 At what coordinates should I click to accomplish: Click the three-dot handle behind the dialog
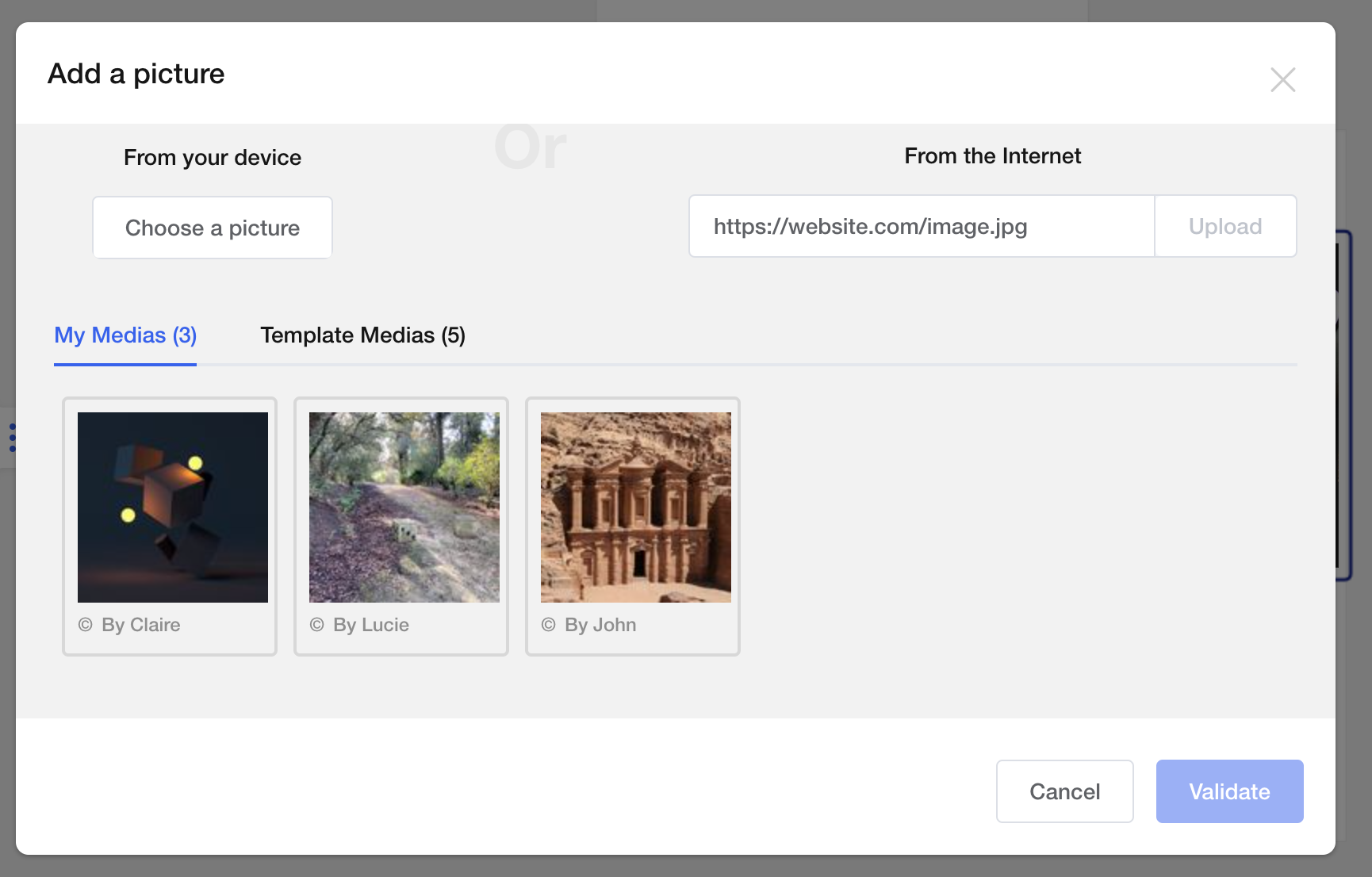(12, 438)
